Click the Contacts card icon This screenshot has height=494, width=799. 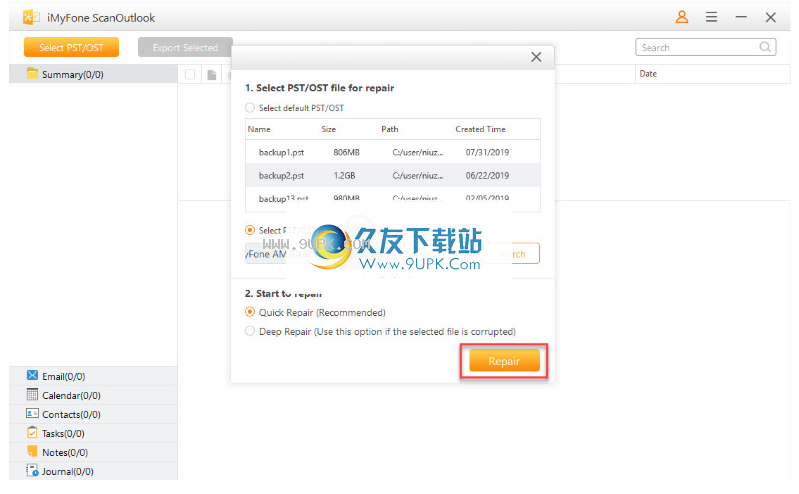click(32, 413)
